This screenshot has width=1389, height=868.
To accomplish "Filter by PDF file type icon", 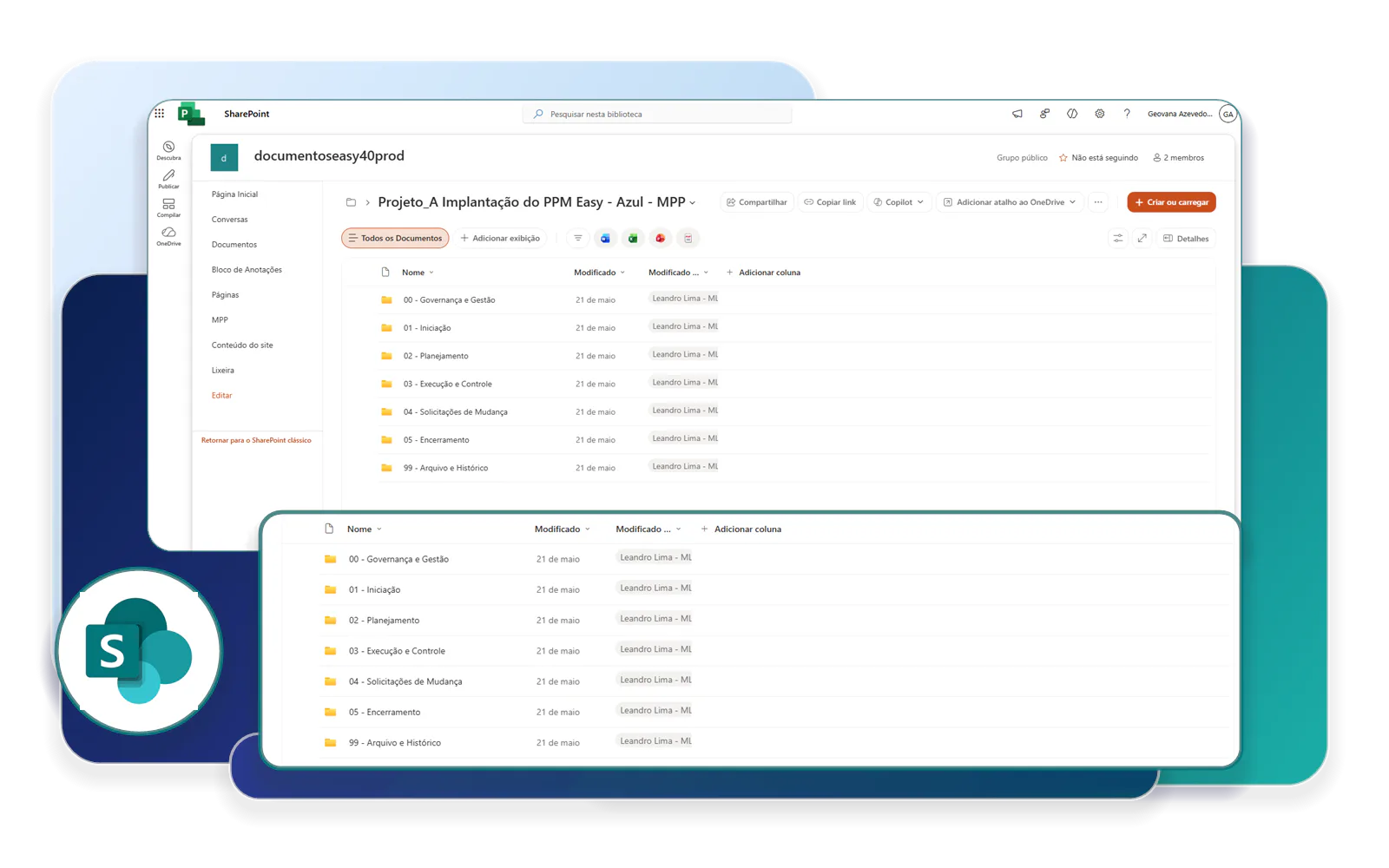I will pyautogui.click(x=688, y=238).
